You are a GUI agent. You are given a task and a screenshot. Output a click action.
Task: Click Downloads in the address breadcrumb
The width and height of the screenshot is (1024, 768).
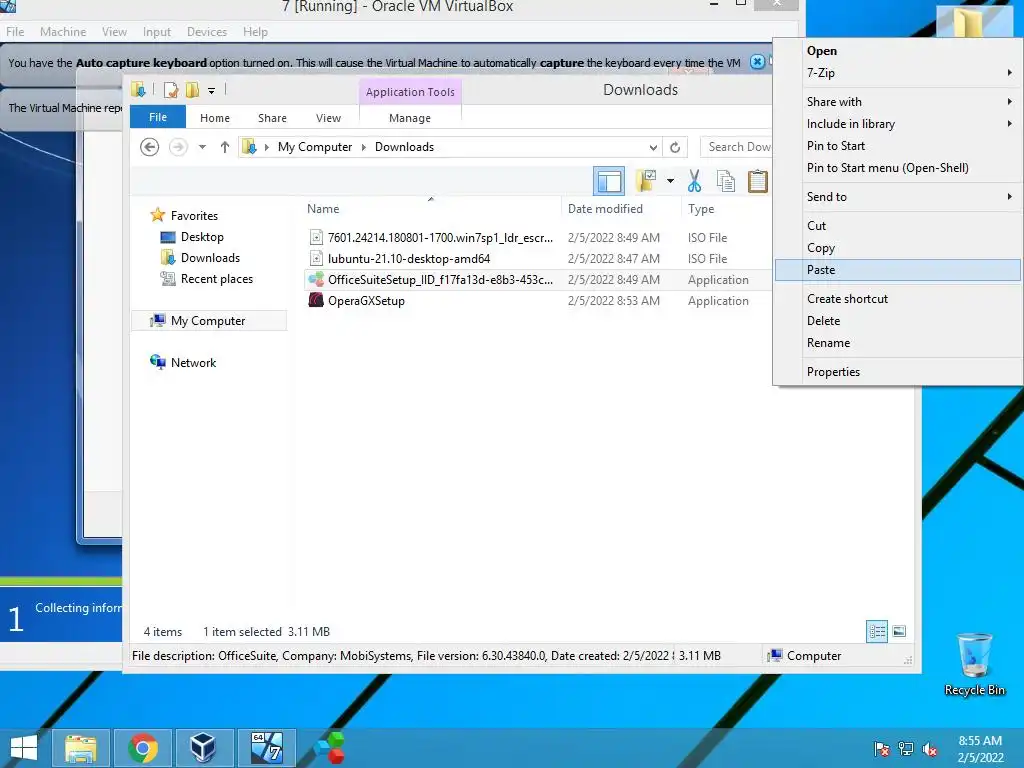404,147
